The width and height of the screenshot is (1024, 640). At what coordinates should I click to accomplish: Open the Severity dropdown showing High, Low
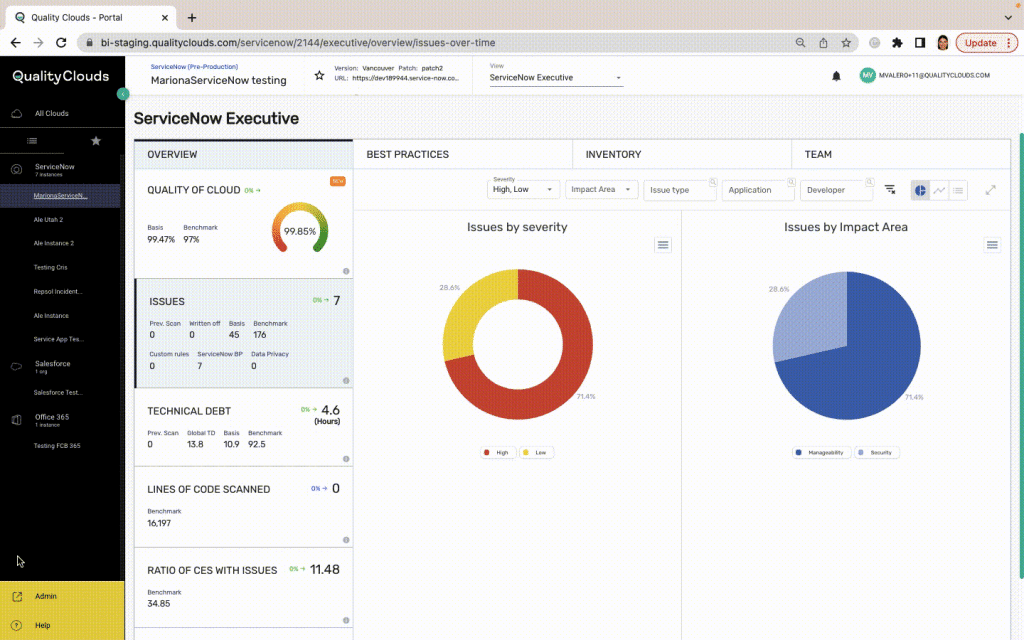pos(523,190)
